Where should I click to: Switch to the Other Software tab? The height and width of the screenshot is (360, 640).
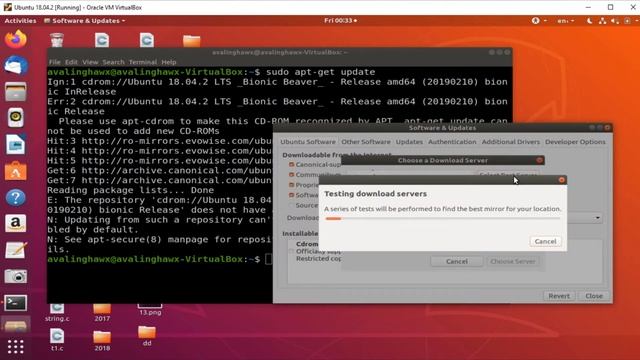pos(366,142)
